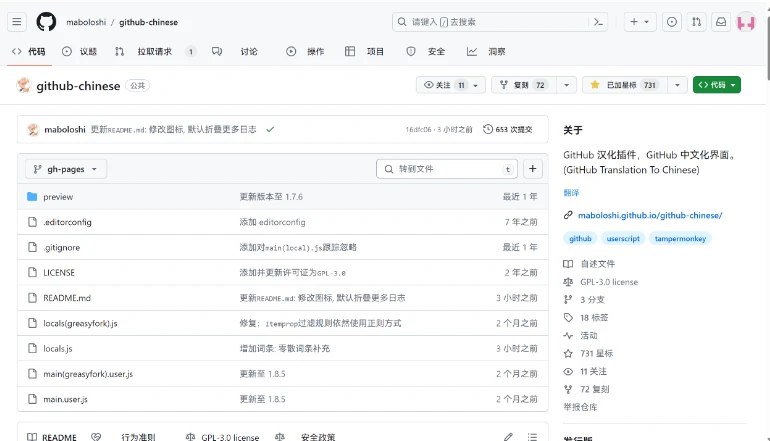Open the main.user.js file
The width and height of the screenshot is (770, 441).
click(x=65, y=399)
